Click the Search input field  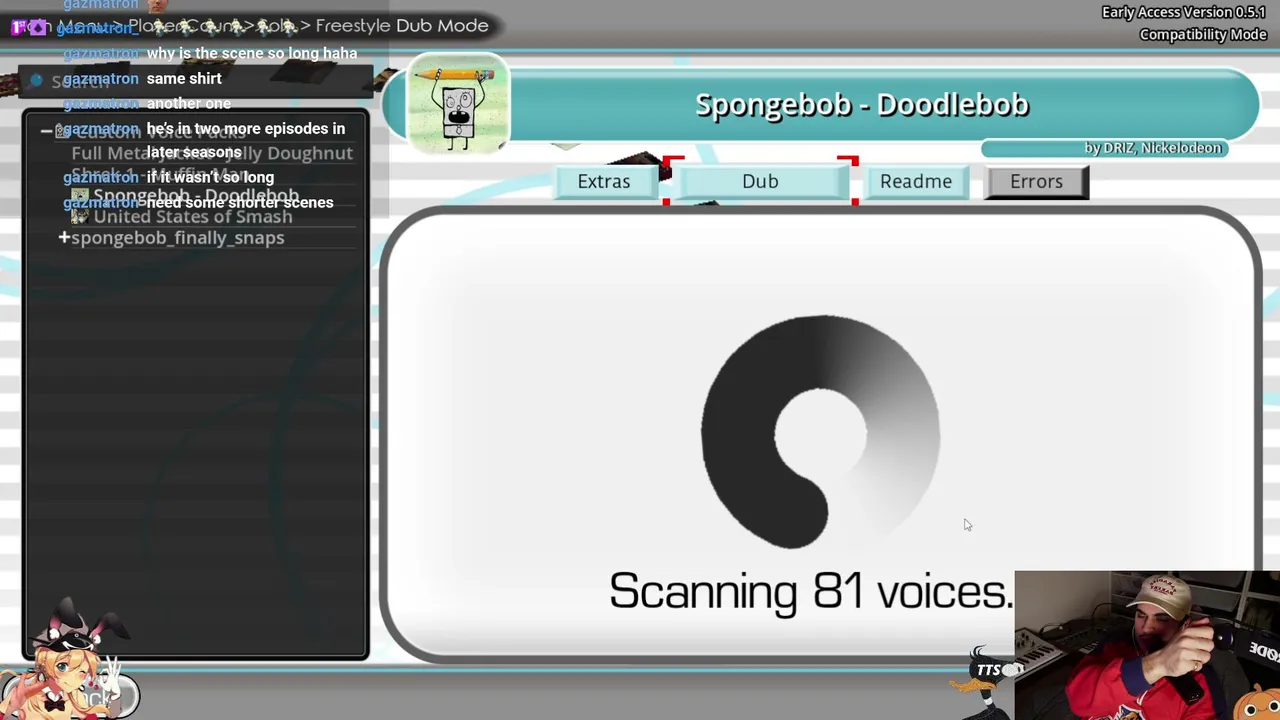pyautogui.click(x=195, y=81)
